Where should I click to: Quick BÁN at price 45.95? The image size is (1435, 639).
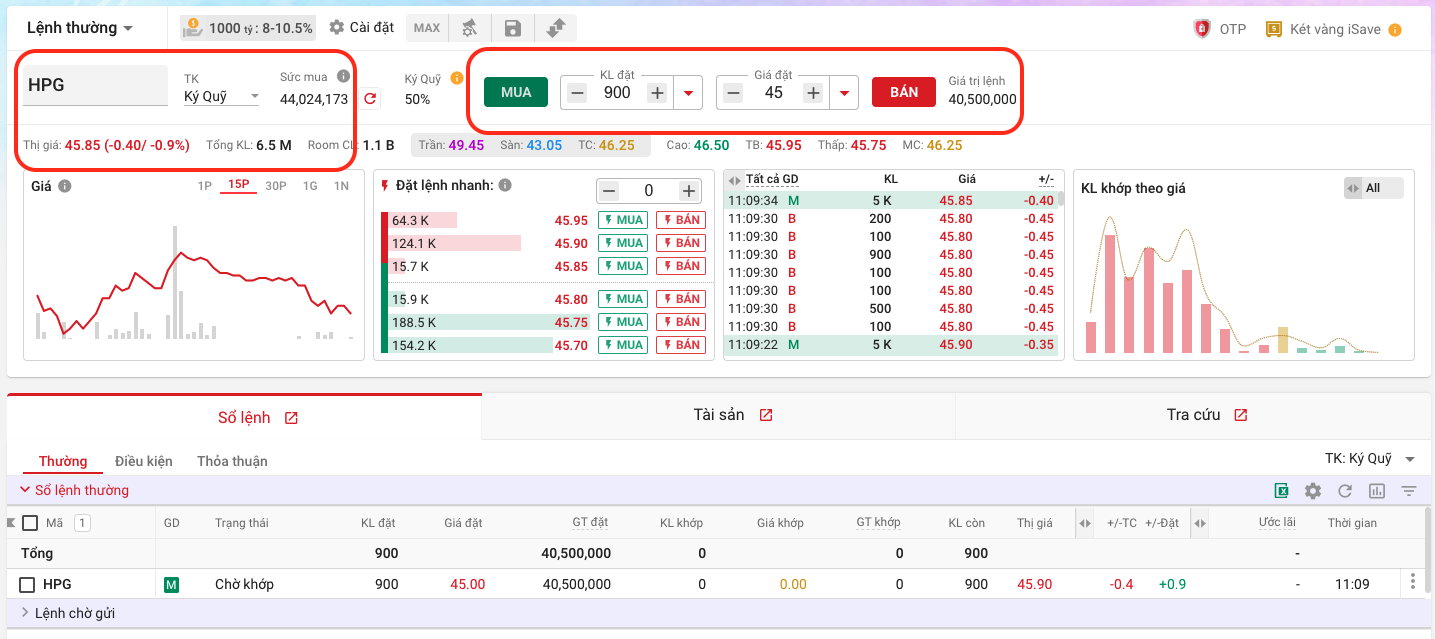click(x=681, y=220)
